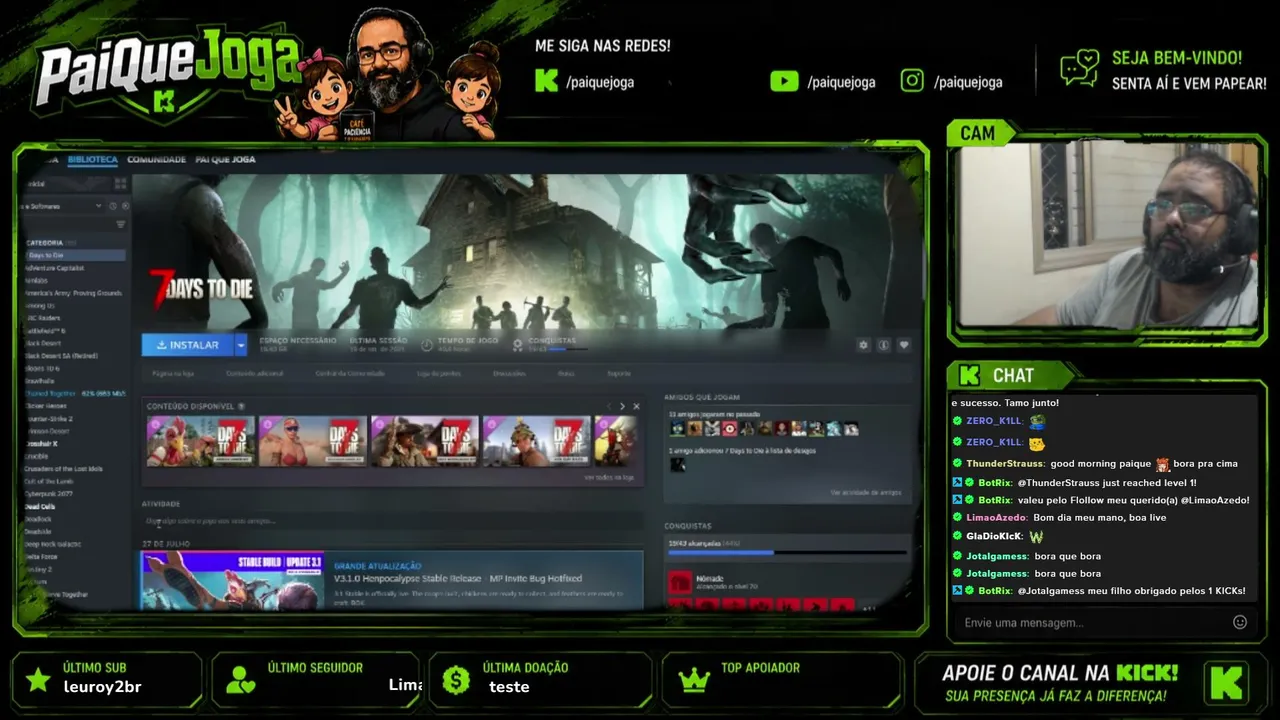Click the recent activity clock icon in sidebar
This screenshot has width=1280, height=720.
click(112, 206)
